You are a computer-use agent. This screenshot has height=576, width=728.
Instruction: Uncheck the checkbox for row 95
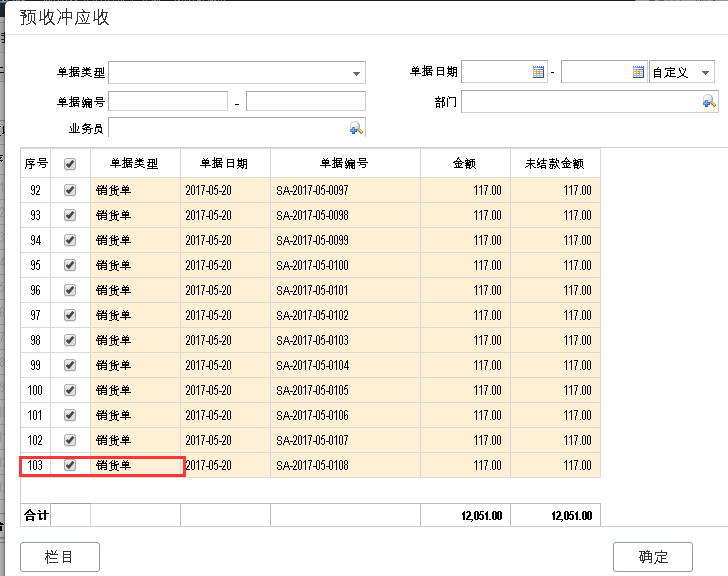tap(70, 265)
